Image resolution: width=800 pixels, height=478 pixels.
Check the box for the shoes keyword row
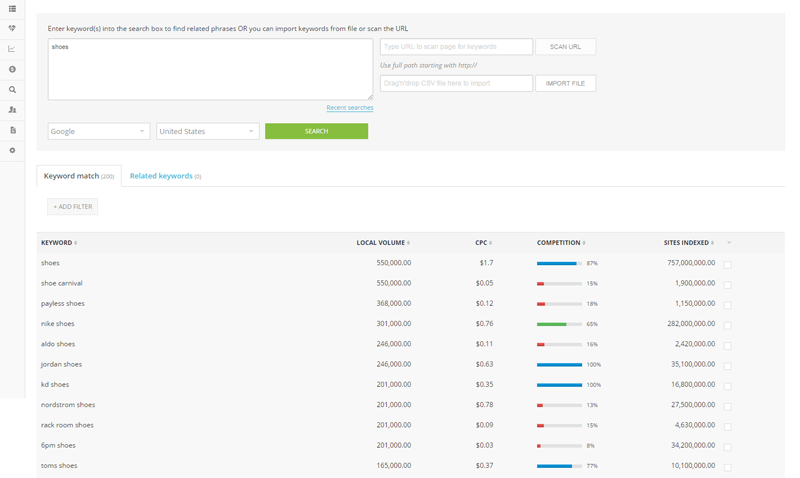coord(727,264)
